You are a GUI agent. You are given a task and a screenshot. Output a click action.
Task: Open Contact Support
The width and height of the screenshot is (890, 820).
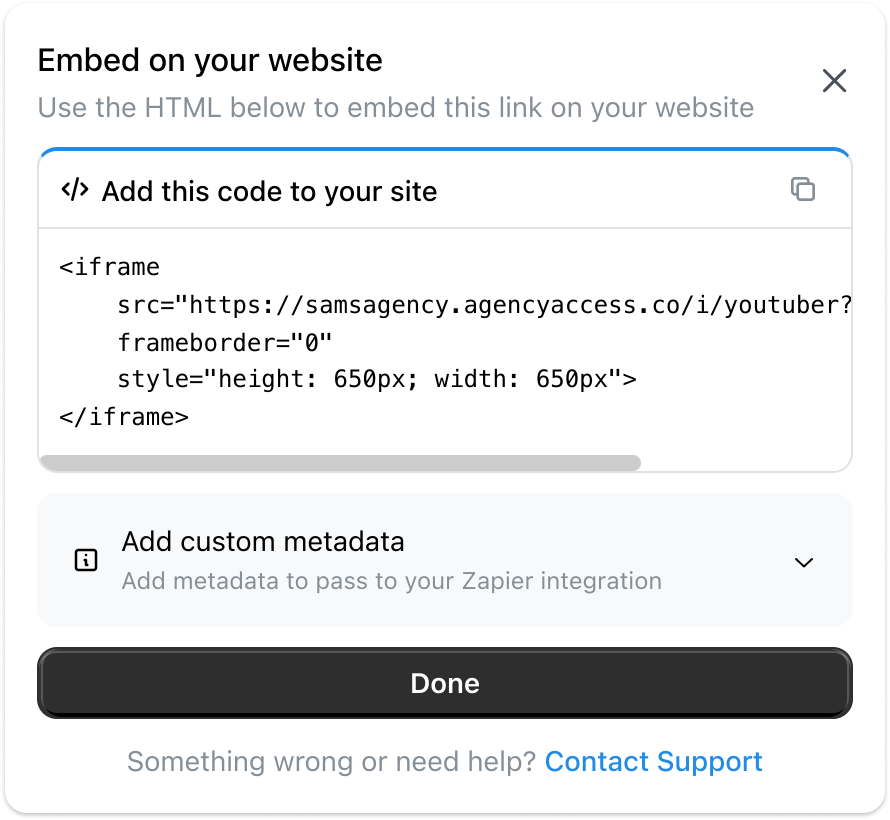[x=653, y=761]
